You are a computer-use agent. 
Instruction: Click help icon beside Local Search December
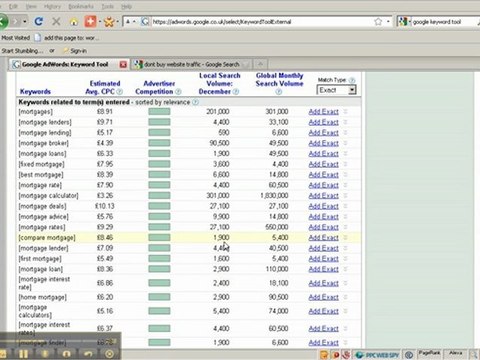coord(236,92)
